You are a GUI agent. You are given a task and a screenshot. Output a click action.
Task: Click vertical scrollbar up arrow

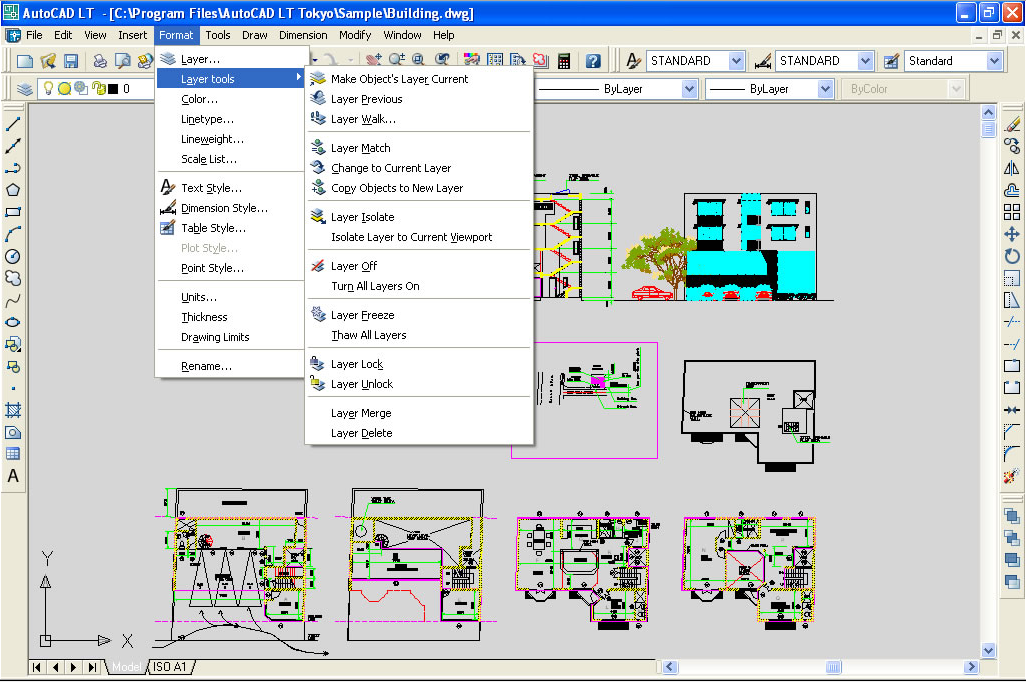pos(988,112)
